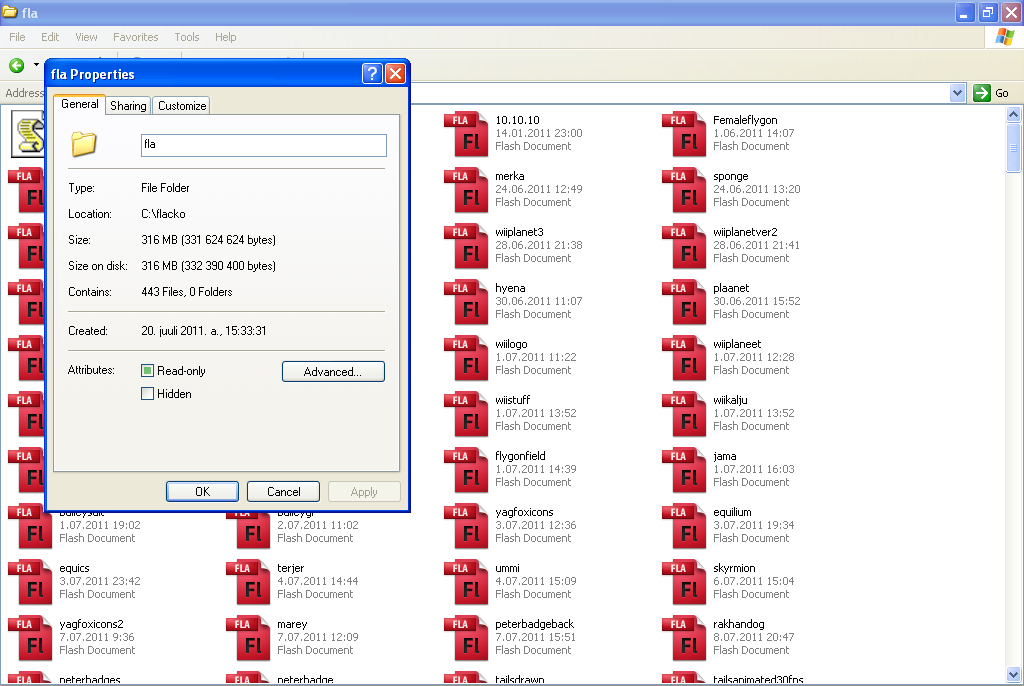
Task: Click the '443 Files, 0 Folders' text
Action: click(187, 292)
